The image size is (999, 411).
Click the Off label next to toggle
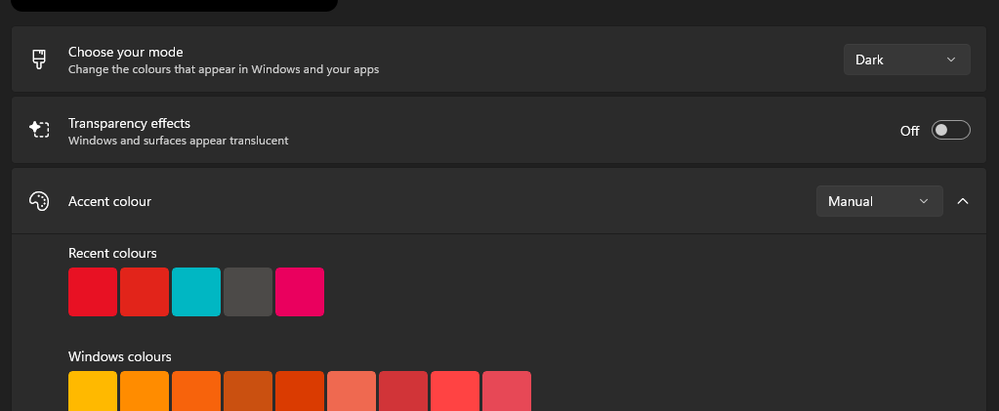click(x=909, y=131)
